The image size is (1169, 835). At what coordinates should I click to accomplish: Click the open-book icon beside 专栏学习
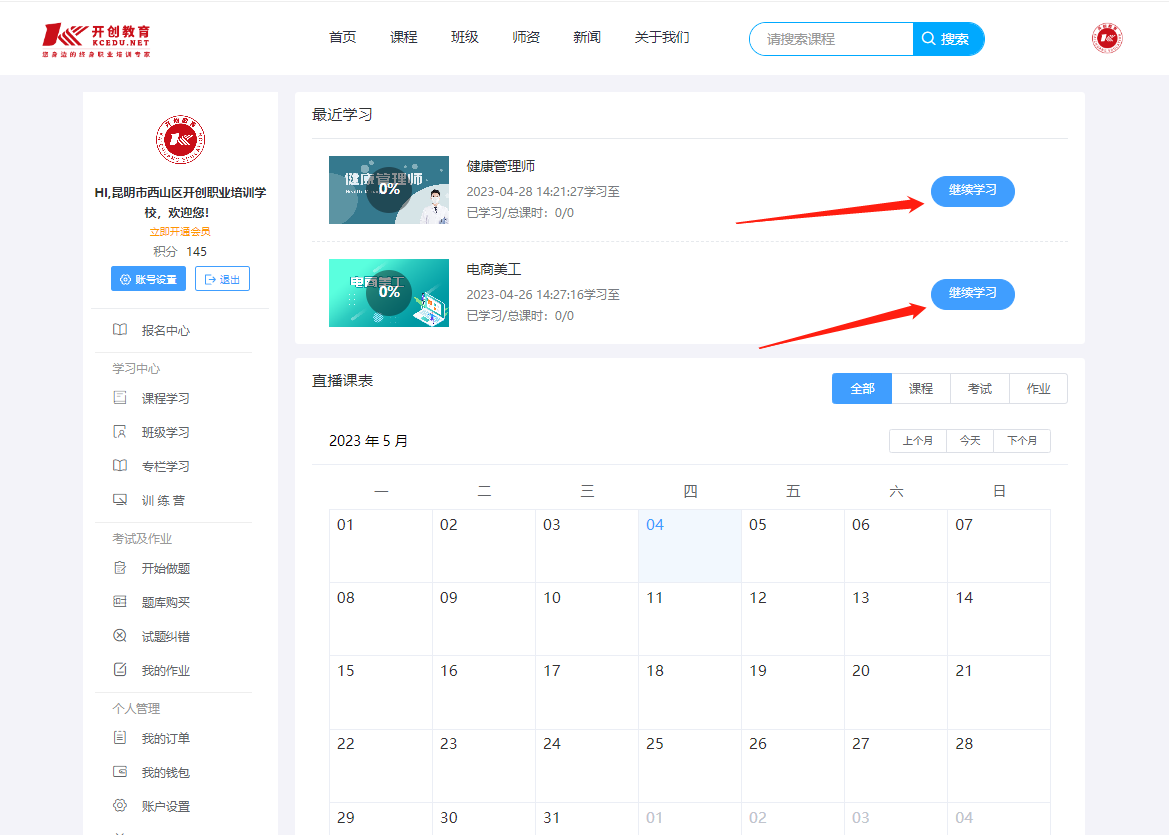click(119, 465)
